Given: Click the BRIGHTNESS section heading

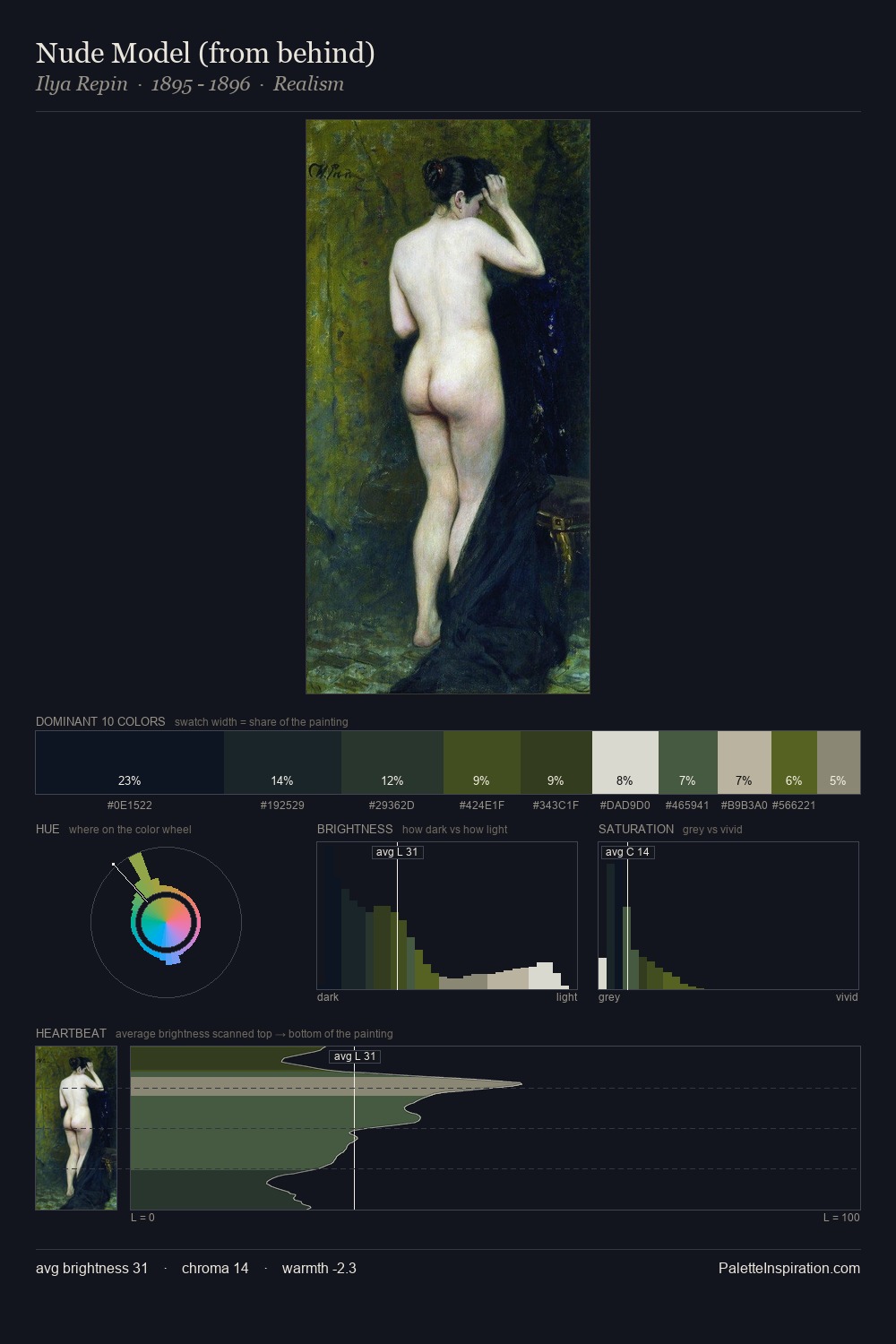Looking at the screenshot, I should click(355, 829).
